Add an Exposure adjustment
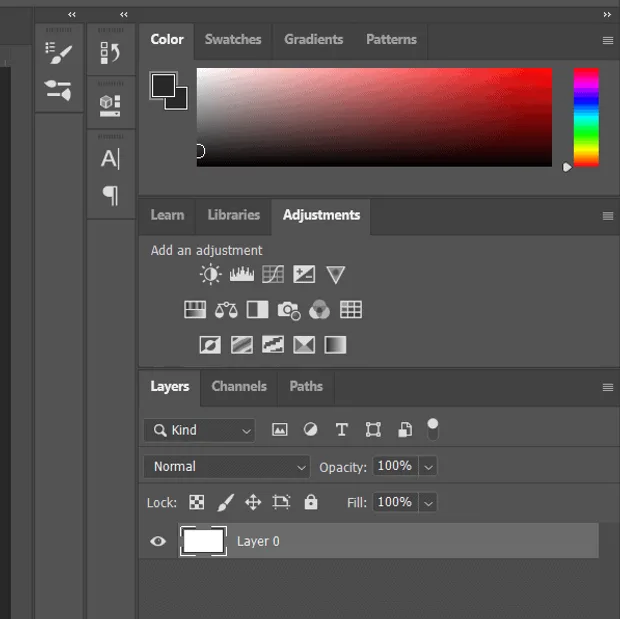Viewport: 620px width, 619px height. click(304, 274)
